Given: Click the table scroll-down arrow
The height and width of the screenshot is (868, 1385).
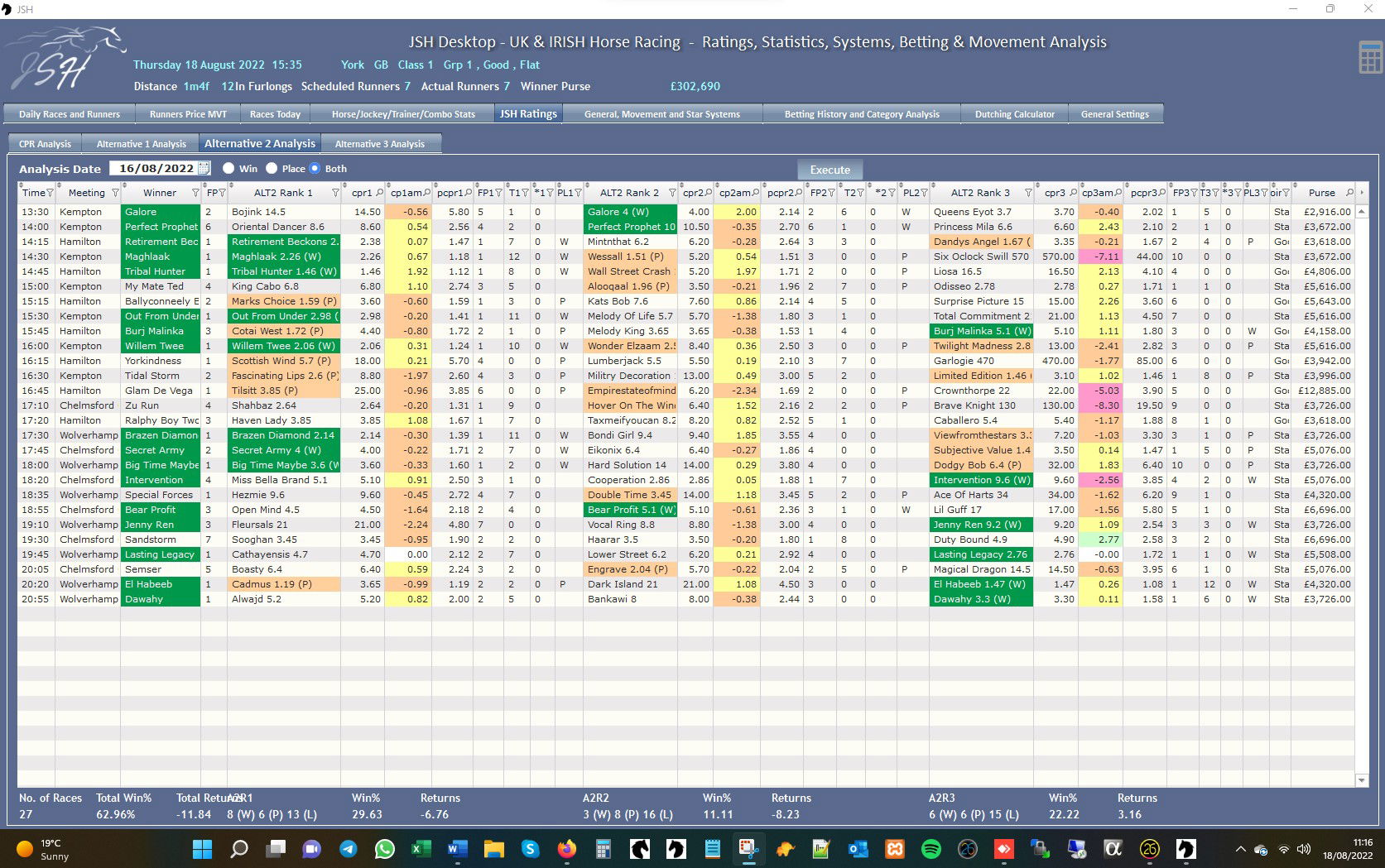Looking at the screenshot, I should 1361,779.
